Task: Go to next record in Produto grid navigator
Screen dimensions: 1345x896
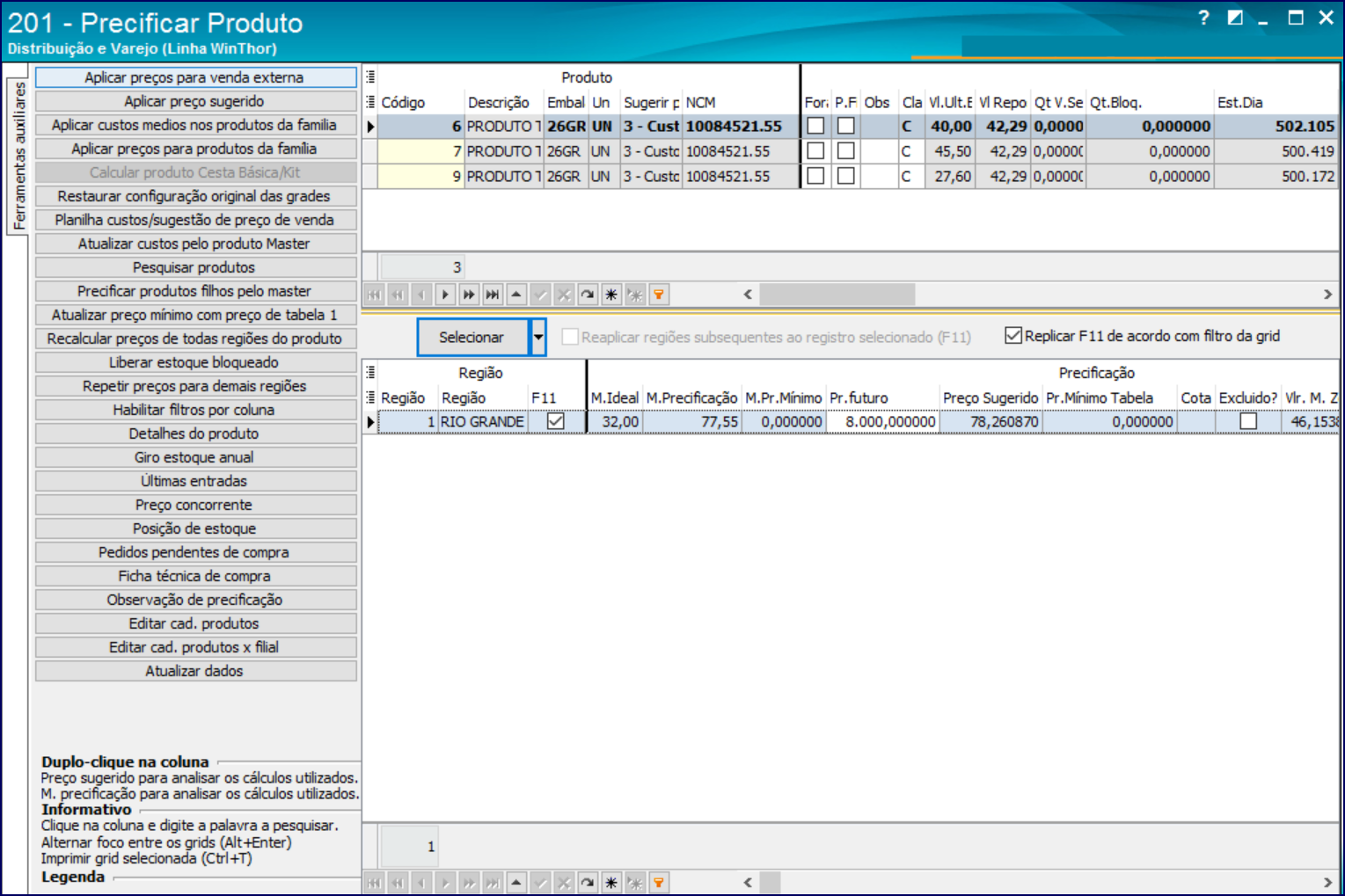Action: (x=445, y=295)
